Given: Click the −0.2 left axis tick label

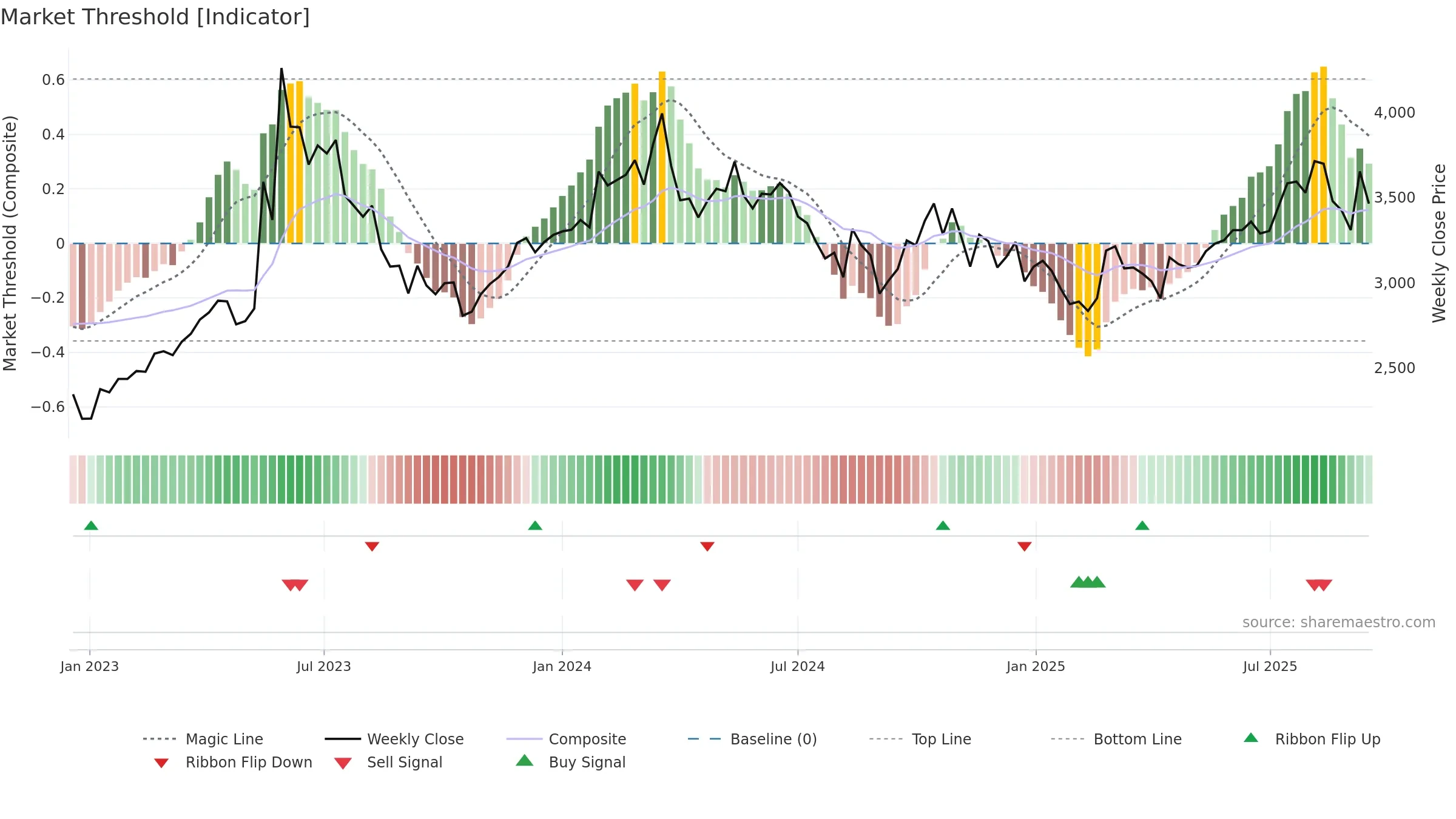Looking at the screenshot, I should click(48, 297).
